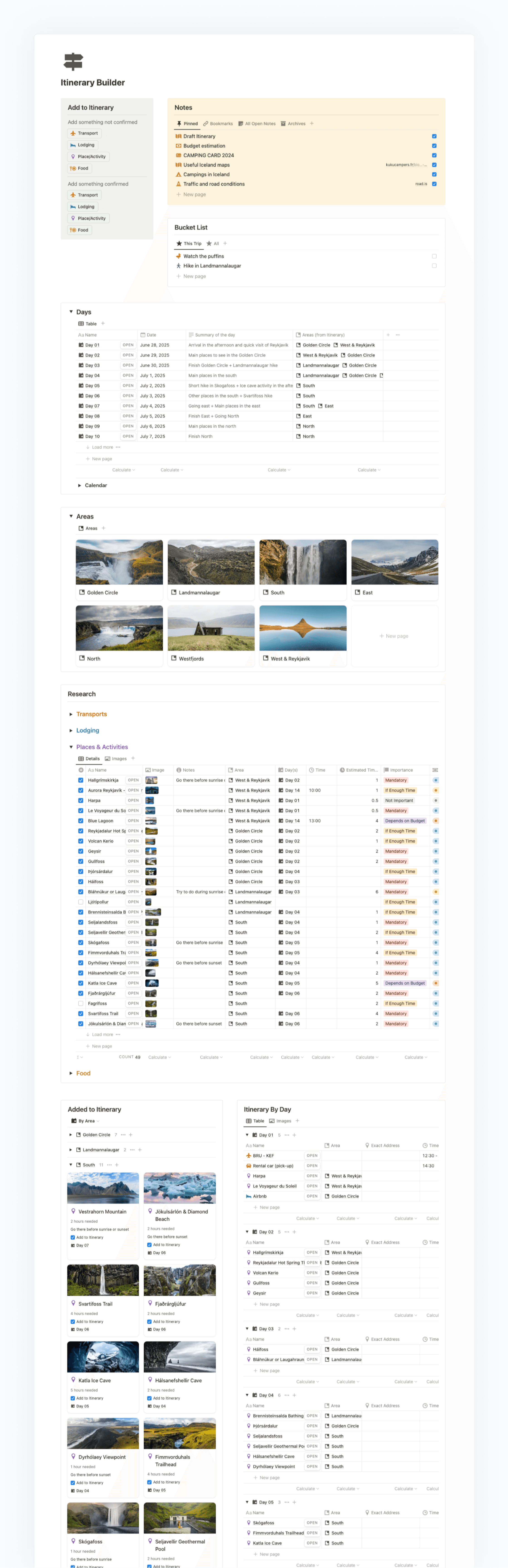
Task: Open the Golden Circle area card
Action: [x=119, y=570]
